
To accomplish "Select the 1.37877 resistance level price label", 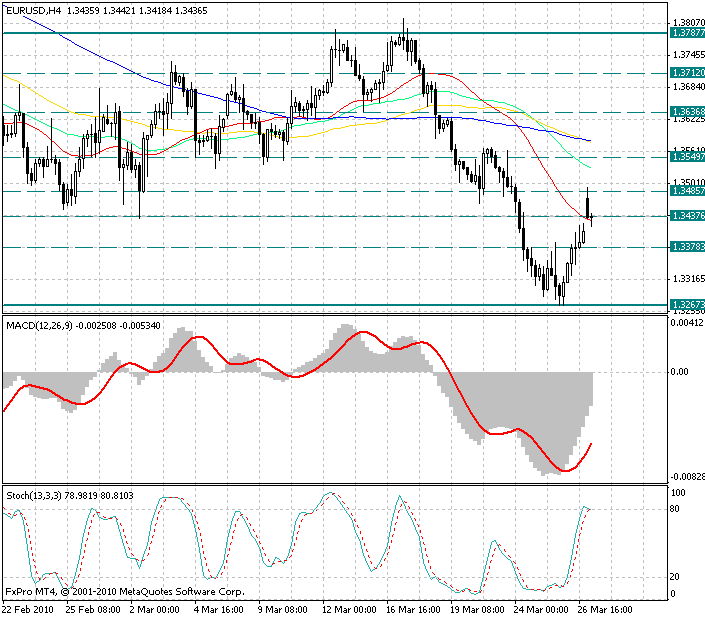I will [x=690, y=33].
